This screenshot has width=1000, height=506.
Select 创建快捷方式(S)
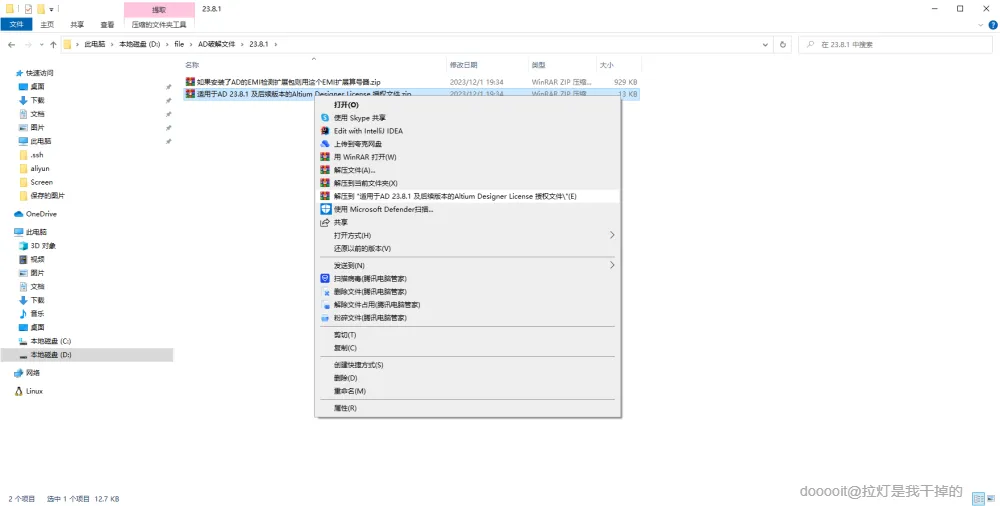click(467, 365)
